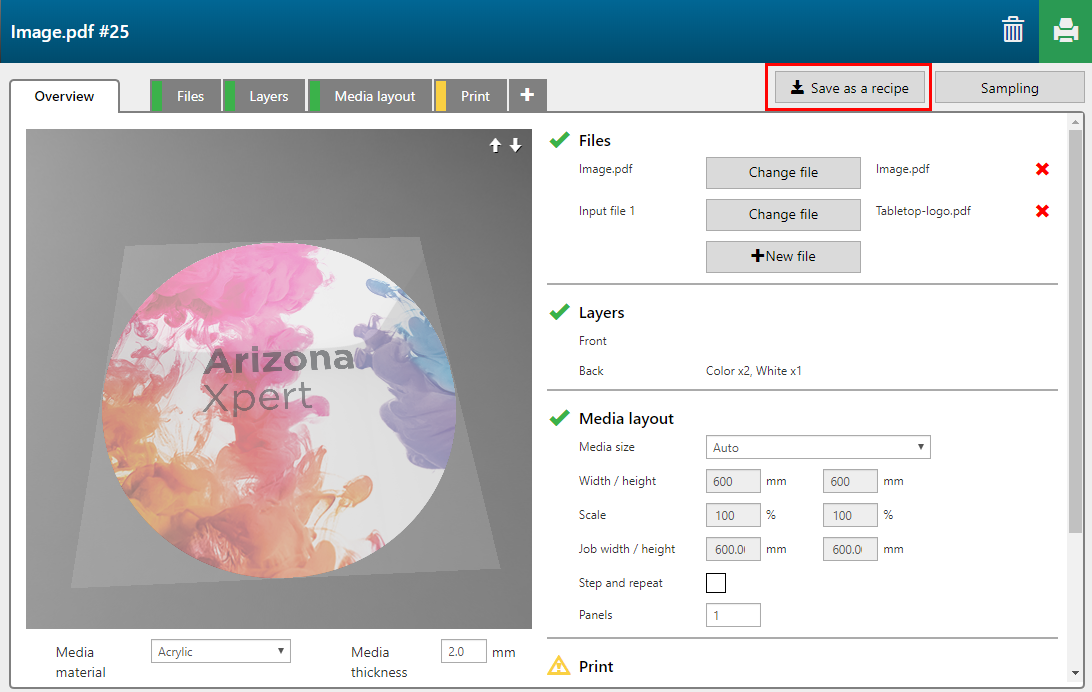Click Change file for Image.pdf

coord(783,173)
